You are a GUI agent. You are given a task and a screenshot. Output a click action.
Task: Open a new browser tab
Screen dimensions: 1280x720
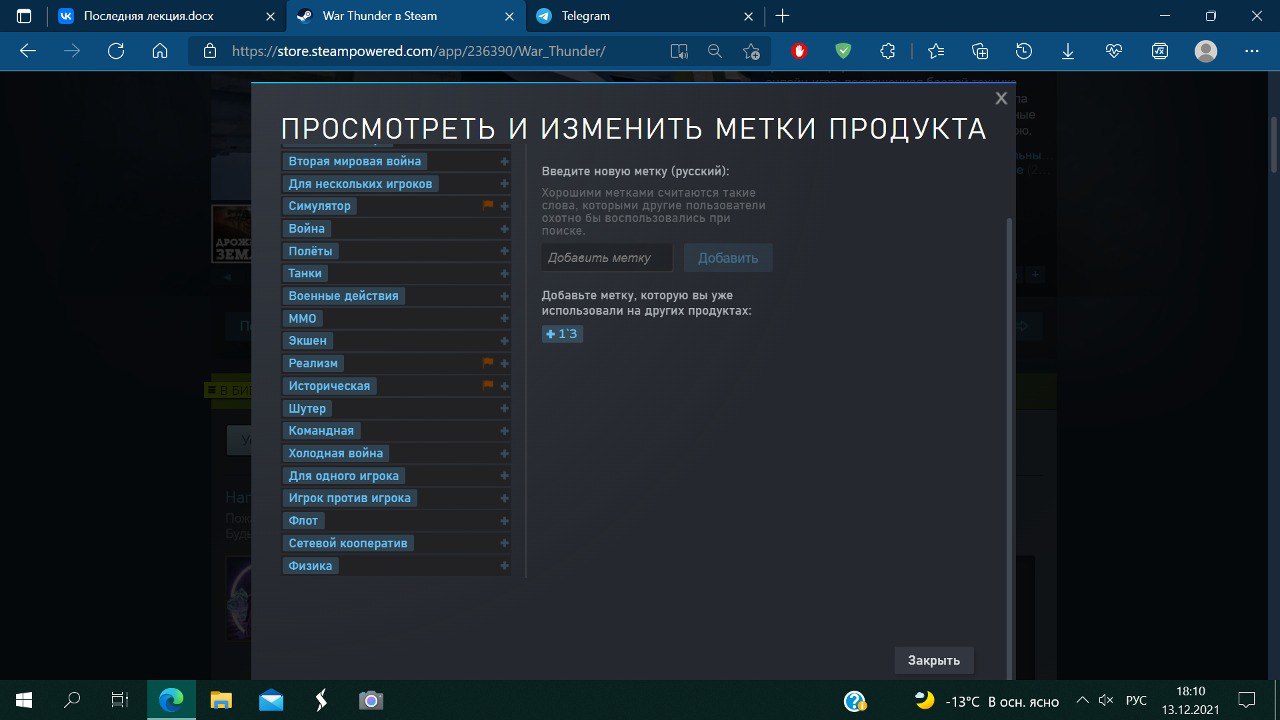pos(783,16)
